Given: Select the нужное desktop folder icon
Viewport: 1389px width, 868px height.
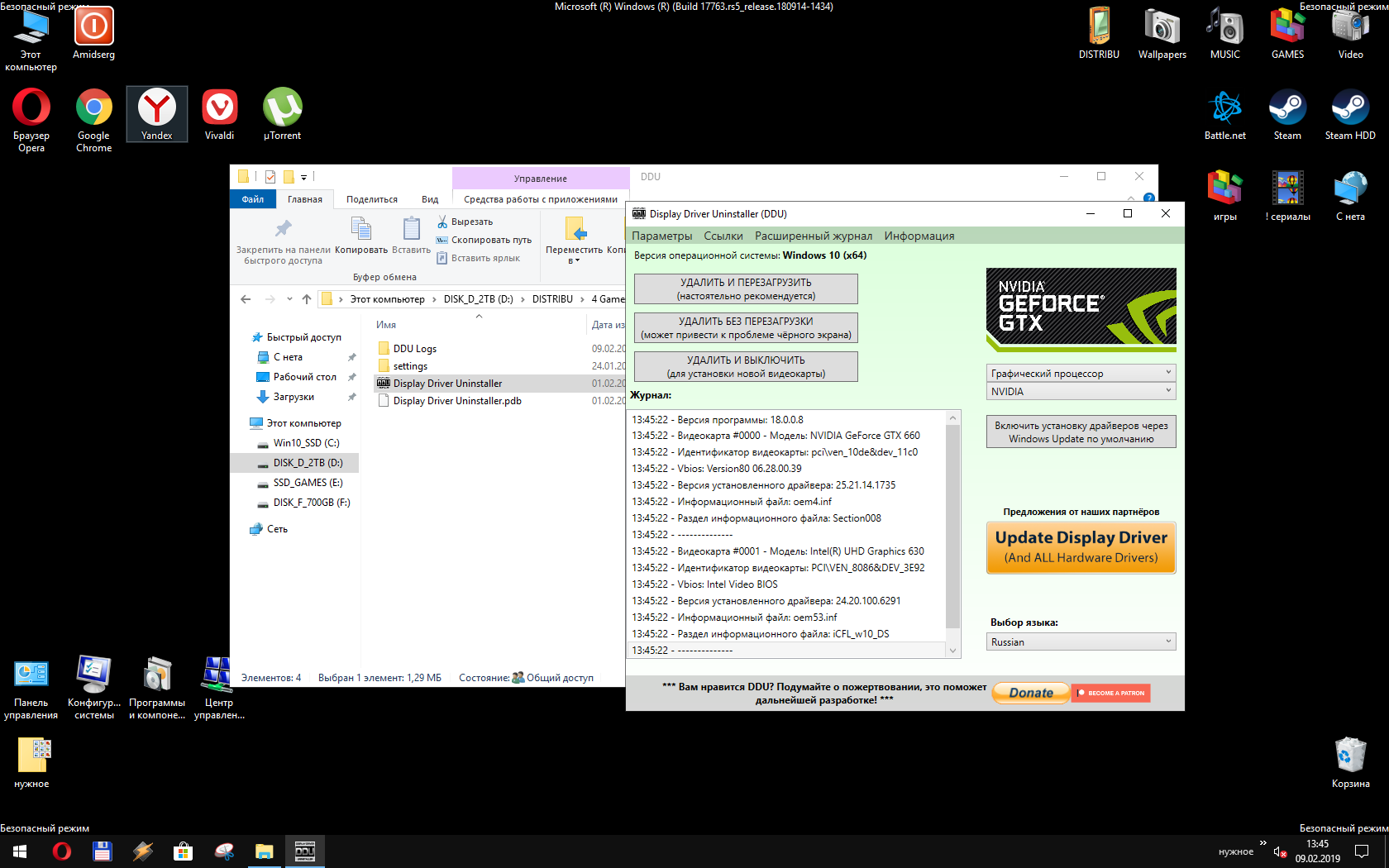Looking at the screenshot, I should [31, 762].
